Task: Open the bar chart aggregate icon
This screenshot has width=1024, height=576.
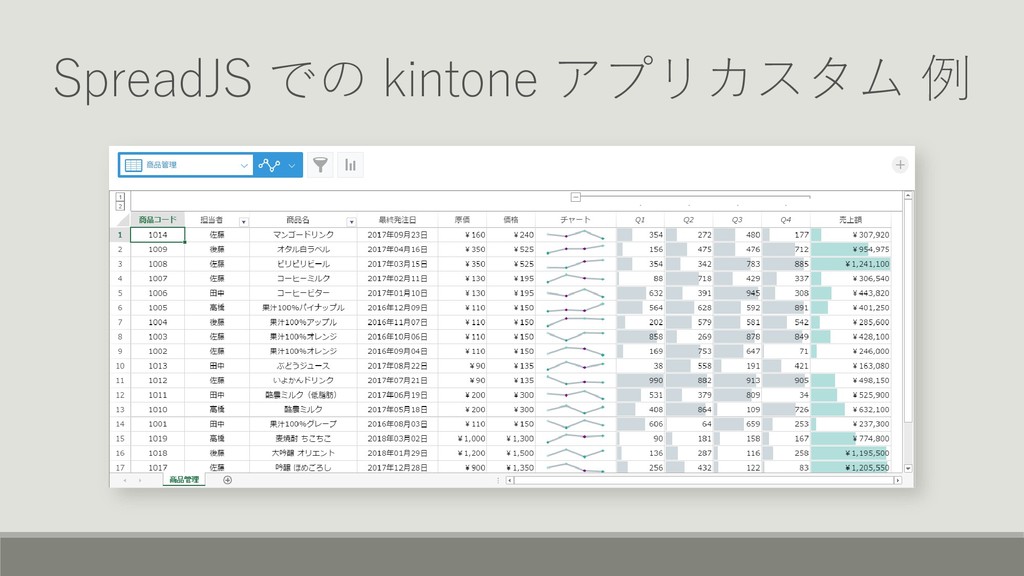Action: pyautogui.click(x=351, y=165)
